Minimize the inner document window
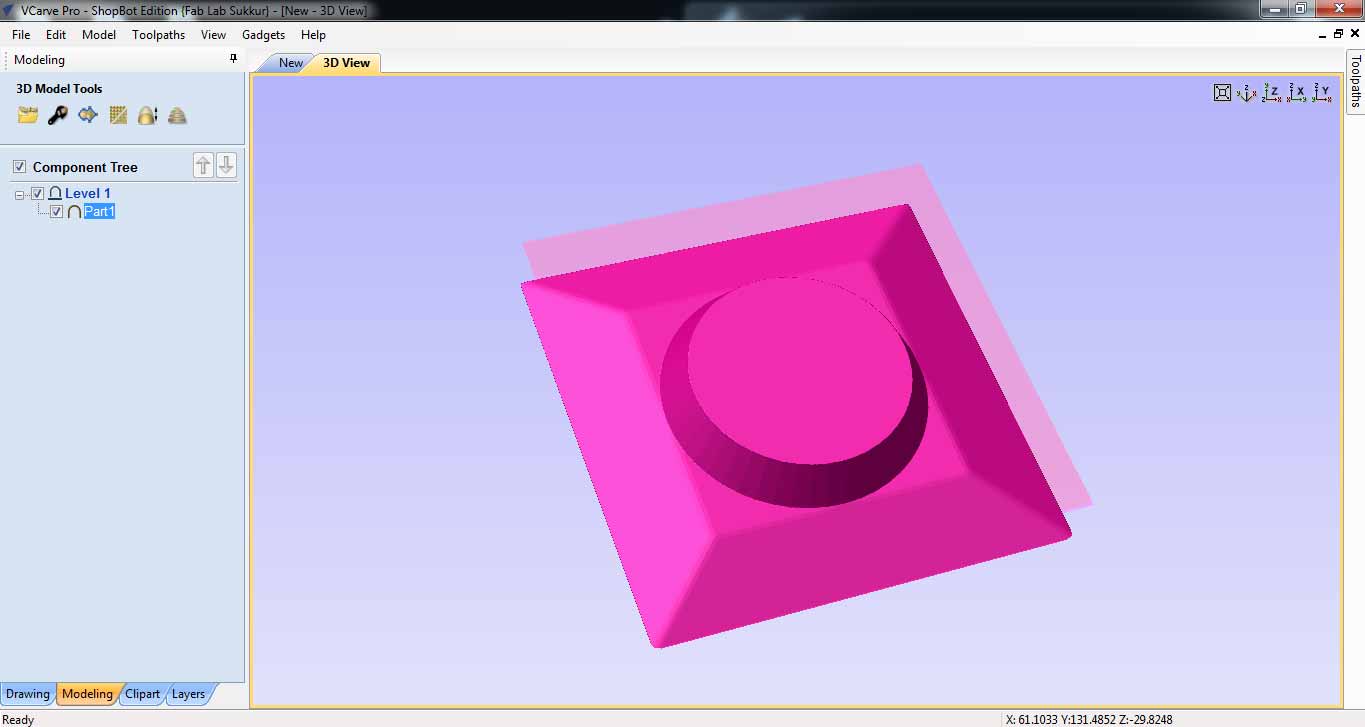This screenshot has width=1365, height=727. [x=1322, y=34]
